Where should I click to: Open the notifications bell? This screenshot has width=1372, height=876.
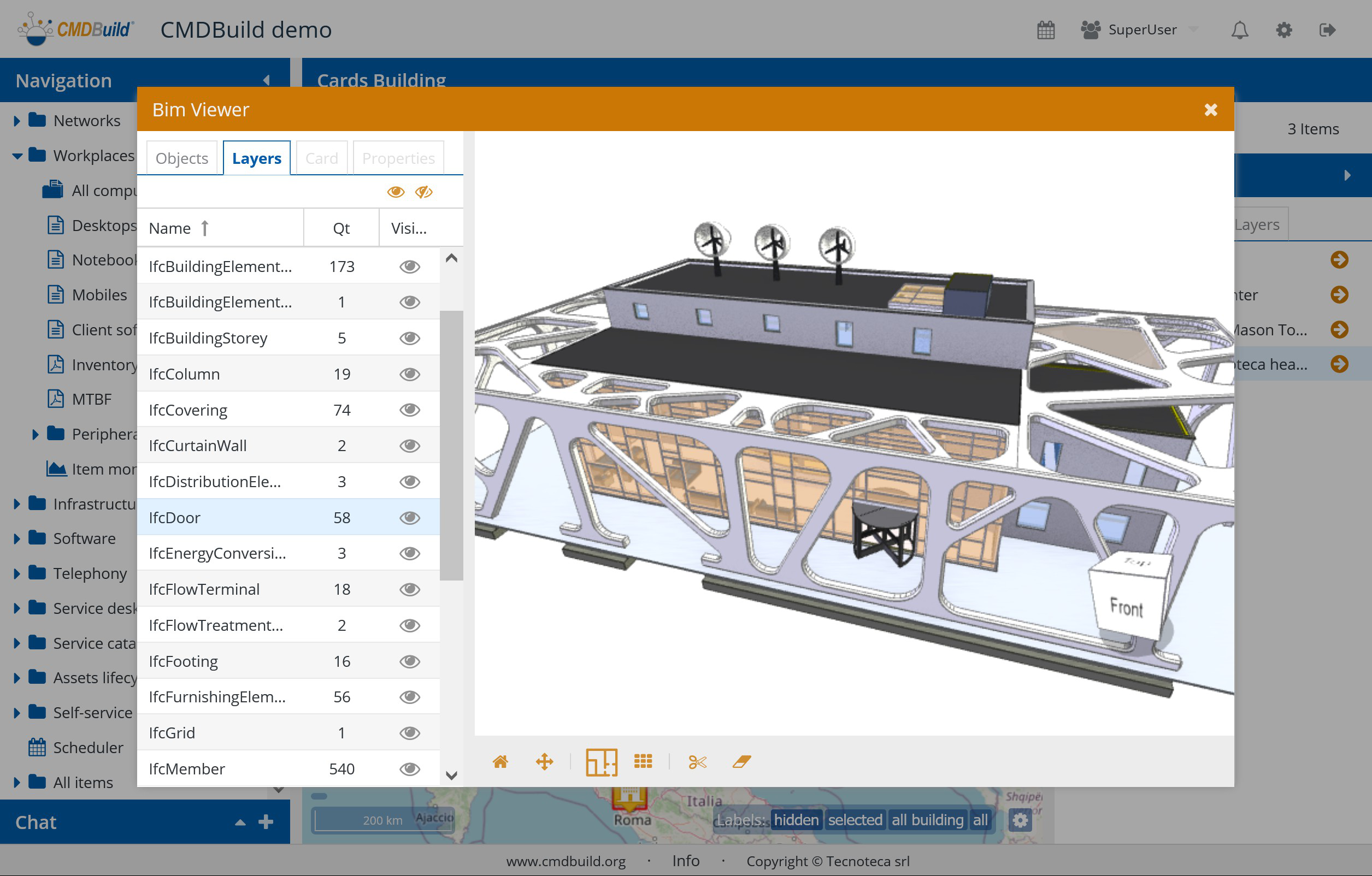pyautogui.click(x=1239, y=29)
